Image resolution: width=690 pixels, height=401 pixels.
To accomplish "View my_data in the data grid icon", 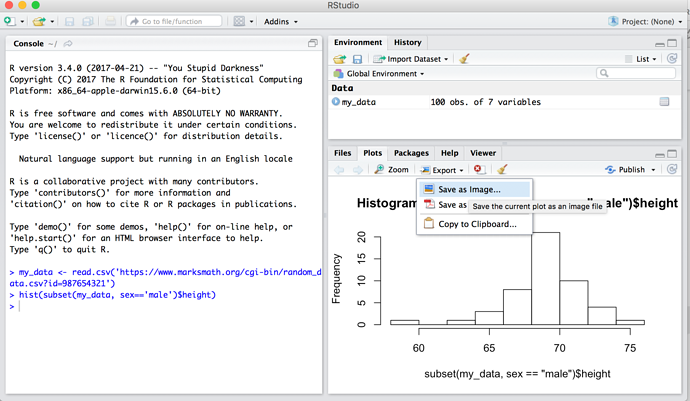I will [664, 102].
